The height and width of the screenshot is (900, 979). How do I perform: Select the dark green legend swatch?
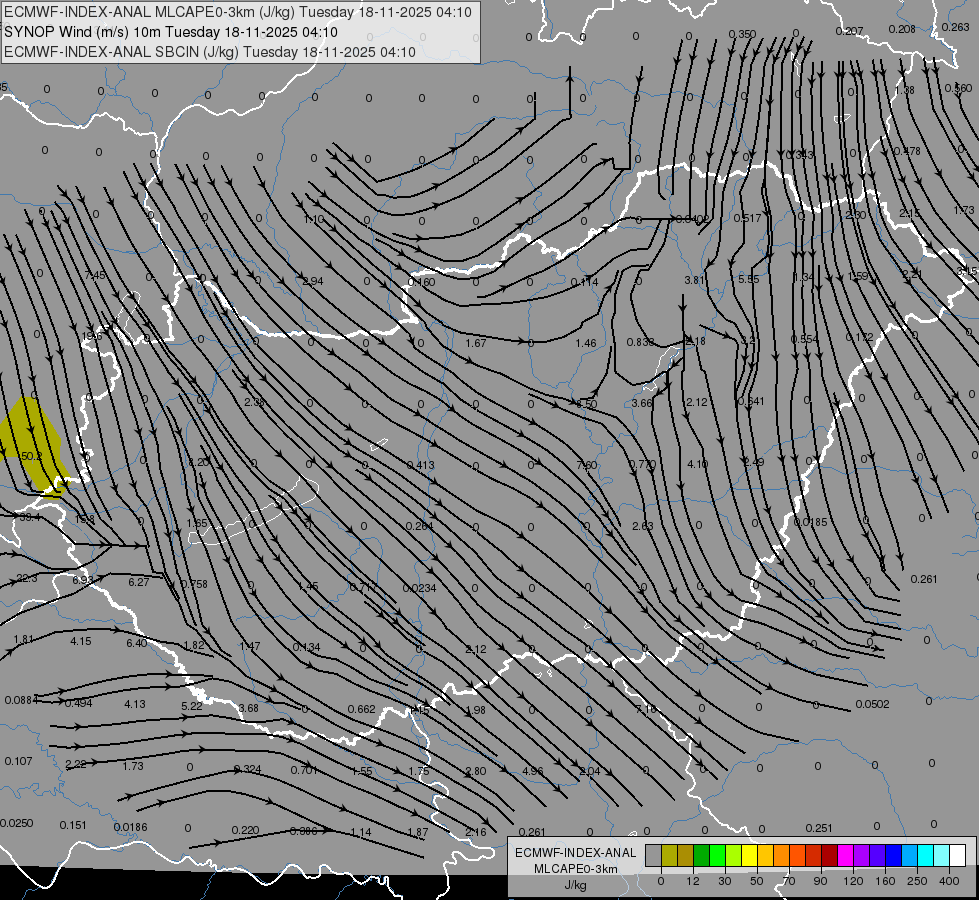(702, 855)
